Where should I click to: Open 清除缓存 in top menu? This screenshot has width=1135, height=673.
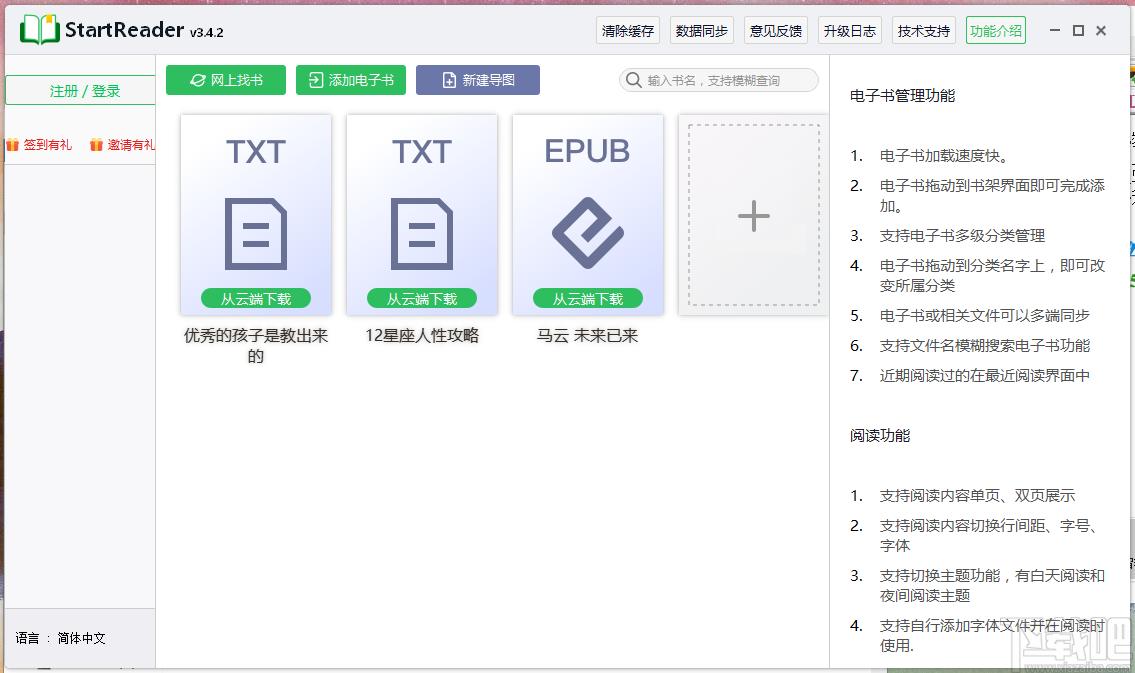[x=628, y=31]
